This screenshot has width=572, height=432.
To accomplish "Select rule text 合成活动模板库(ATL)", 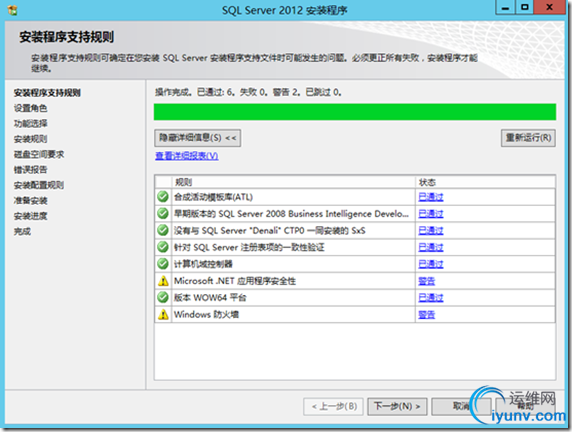I will 213,197.
